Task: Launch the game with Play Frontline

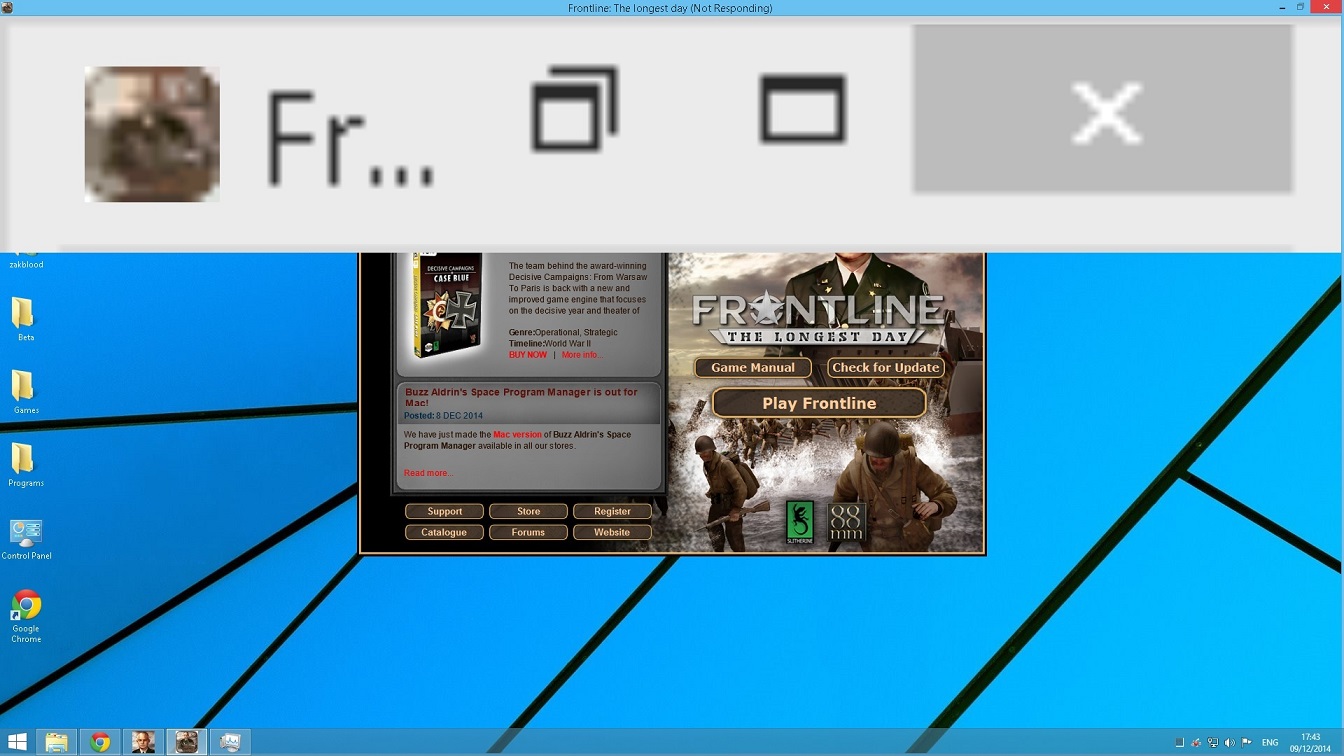Action: point(819,403)
